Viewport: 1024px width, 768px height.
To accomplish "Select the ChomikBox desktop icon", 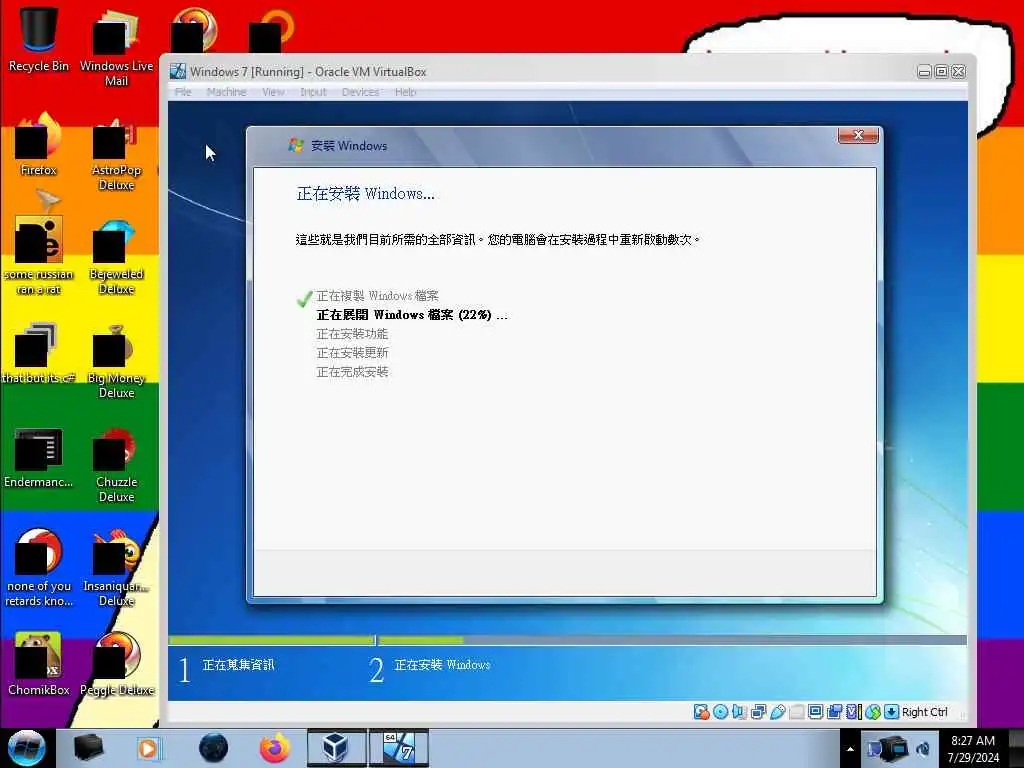I will (x=39, y=664).
